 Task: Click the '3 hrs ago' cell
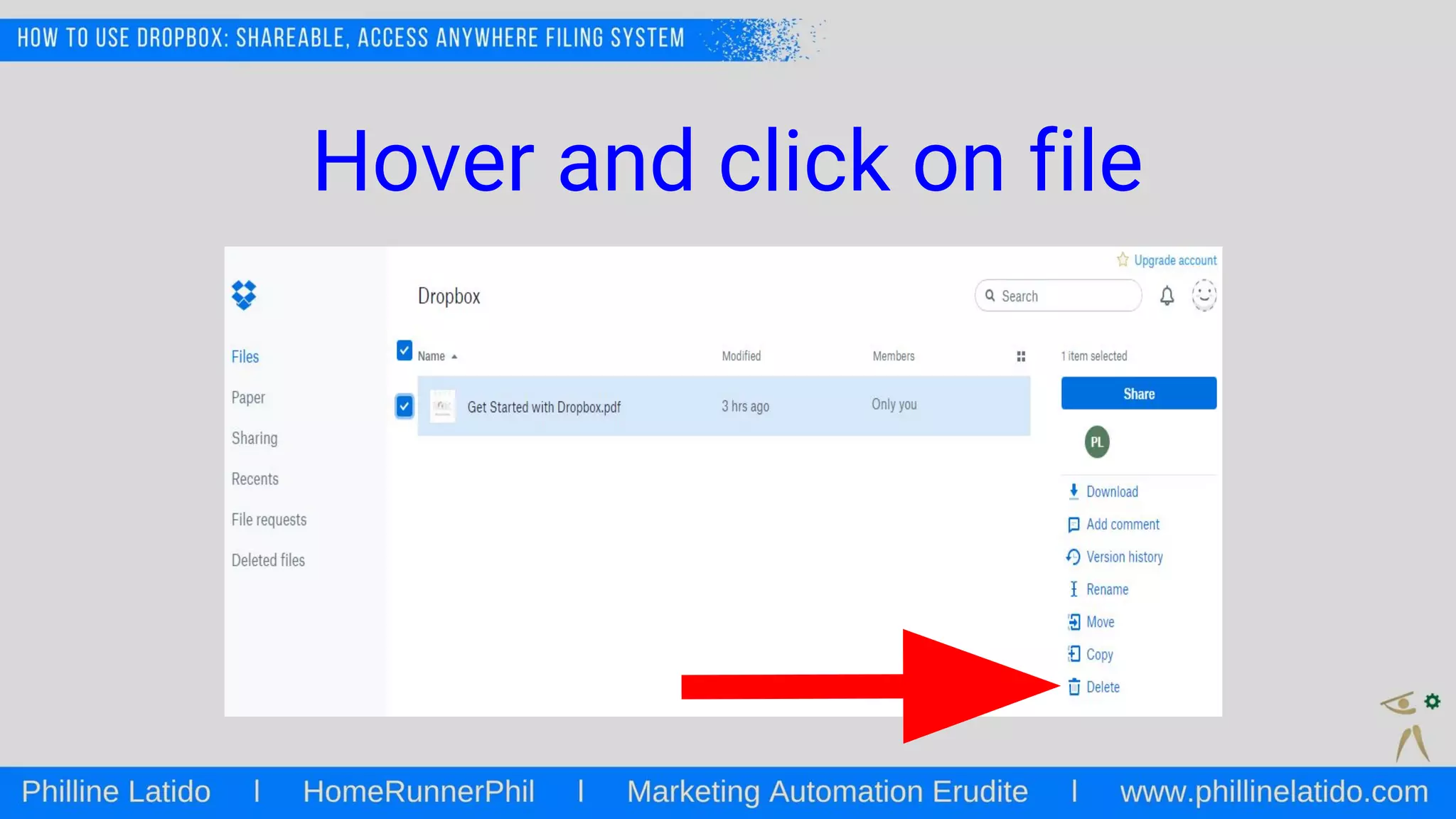[x=745, y=407]
